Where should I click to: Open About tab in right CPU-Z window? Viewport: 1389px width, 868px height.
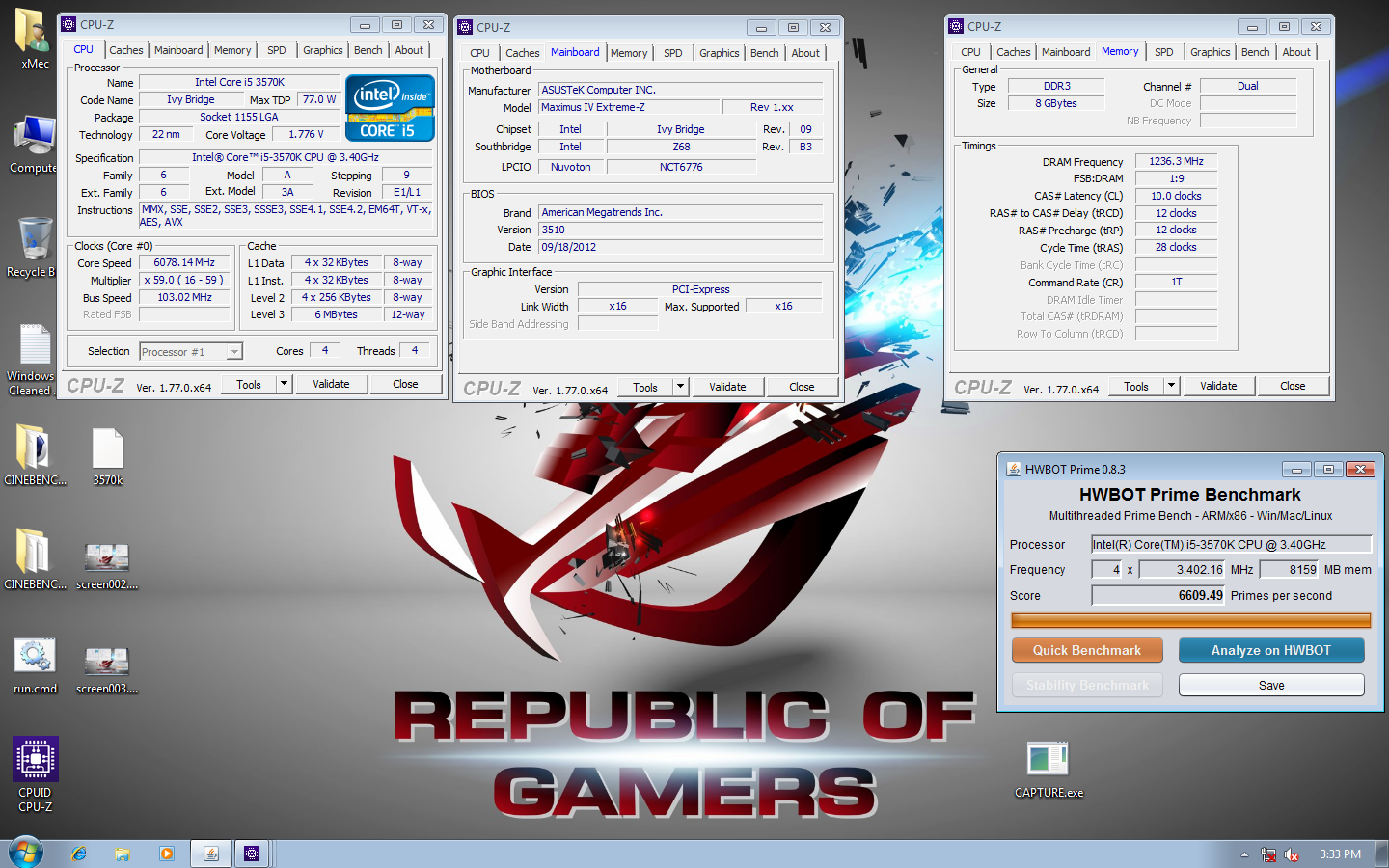(x=1296, y=52)
